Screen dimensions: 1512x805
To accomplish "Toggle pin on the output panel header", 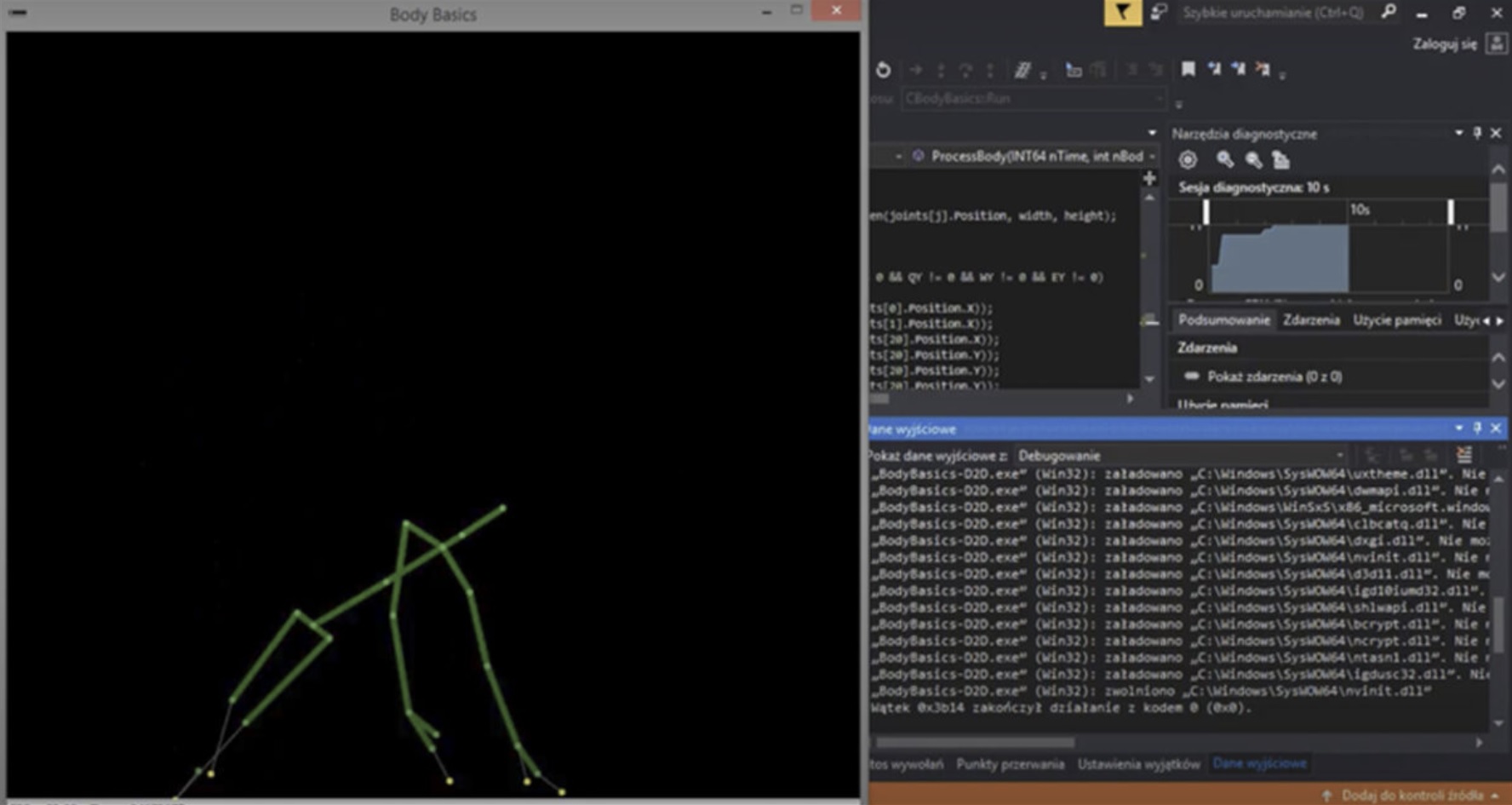I will [x=1477, y=428].
